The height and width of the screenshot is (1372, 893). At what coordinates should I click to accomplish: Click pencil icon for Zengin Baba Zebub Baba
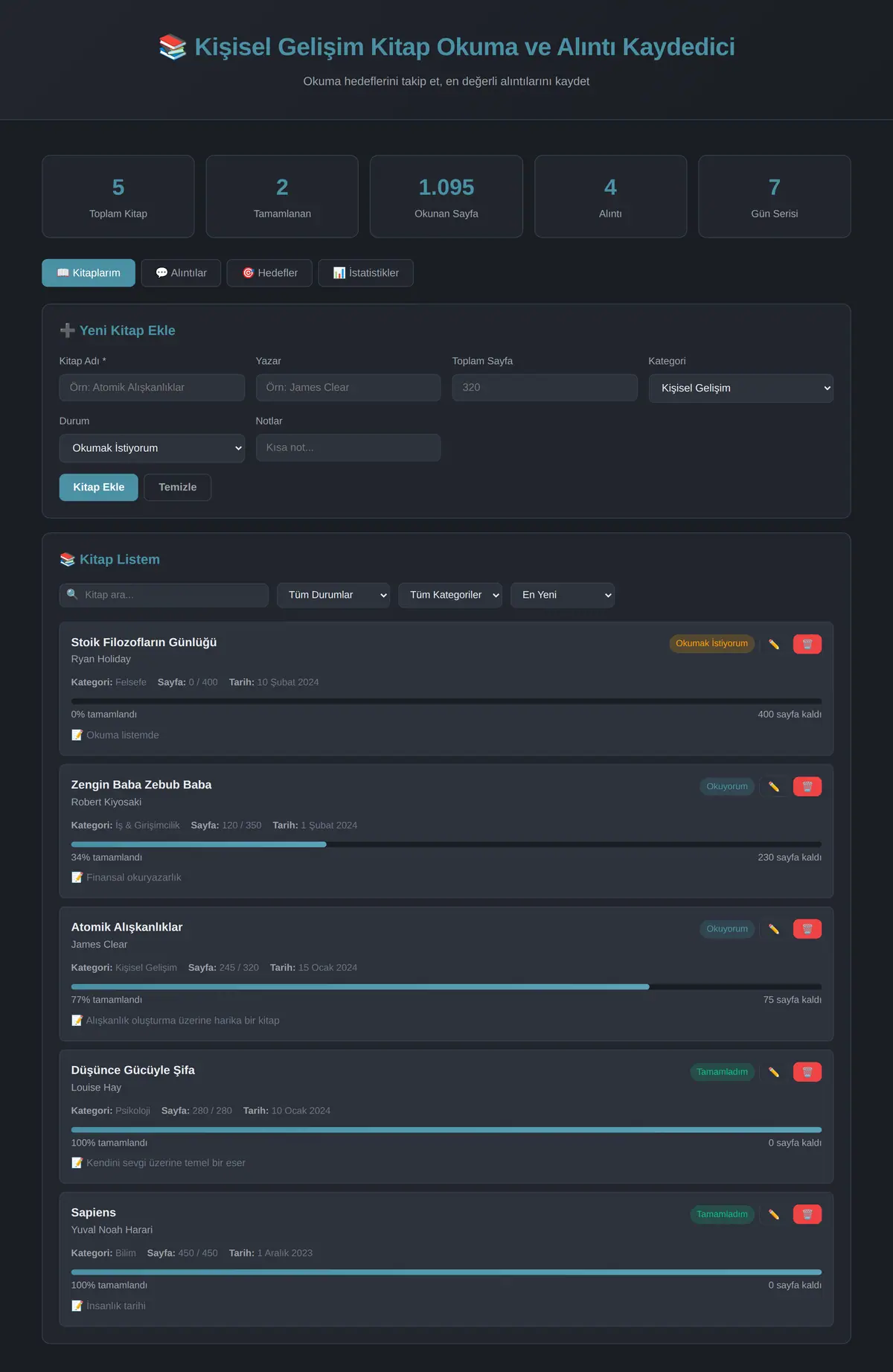point(774,787)
